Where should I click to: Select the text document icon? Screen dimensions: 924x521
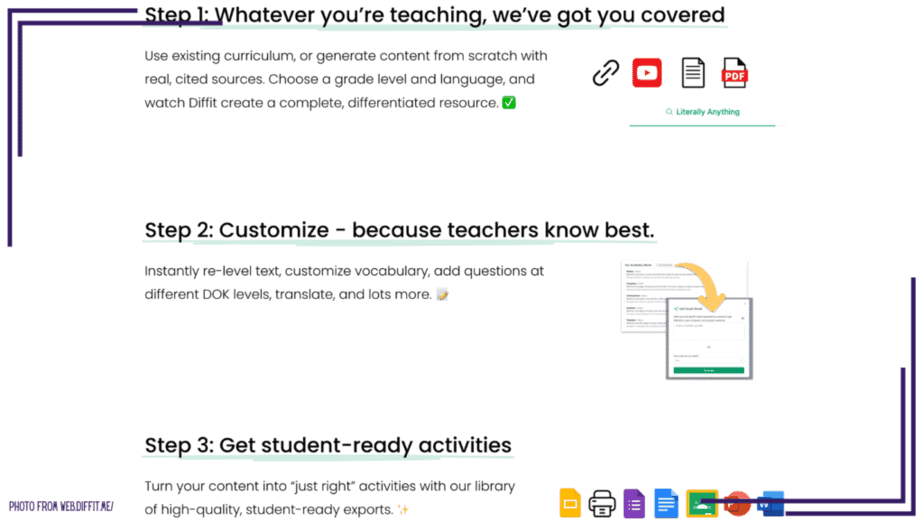pyautogui.click(x=693, y=73)
